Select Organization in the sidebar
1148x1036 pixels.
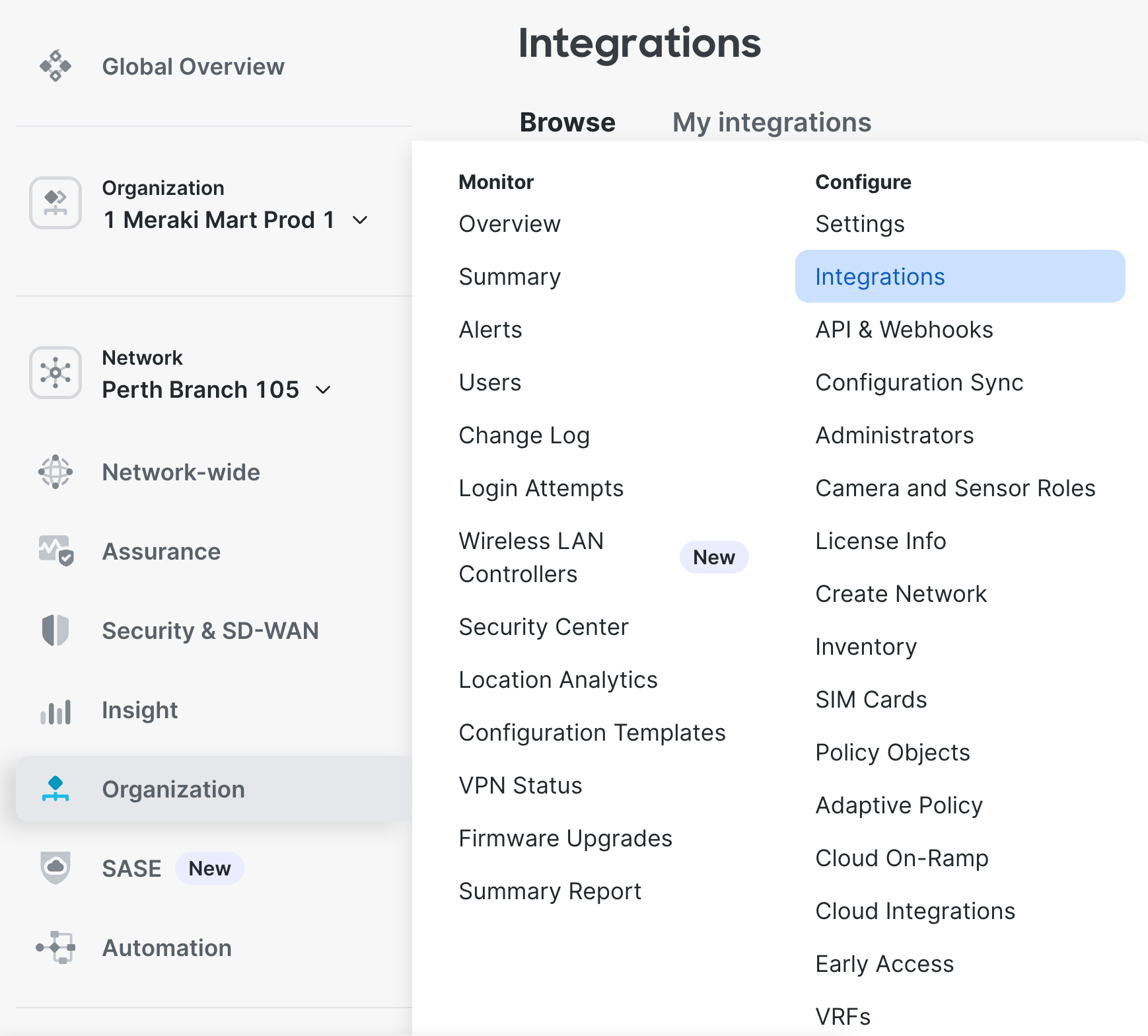pos(173,790)
